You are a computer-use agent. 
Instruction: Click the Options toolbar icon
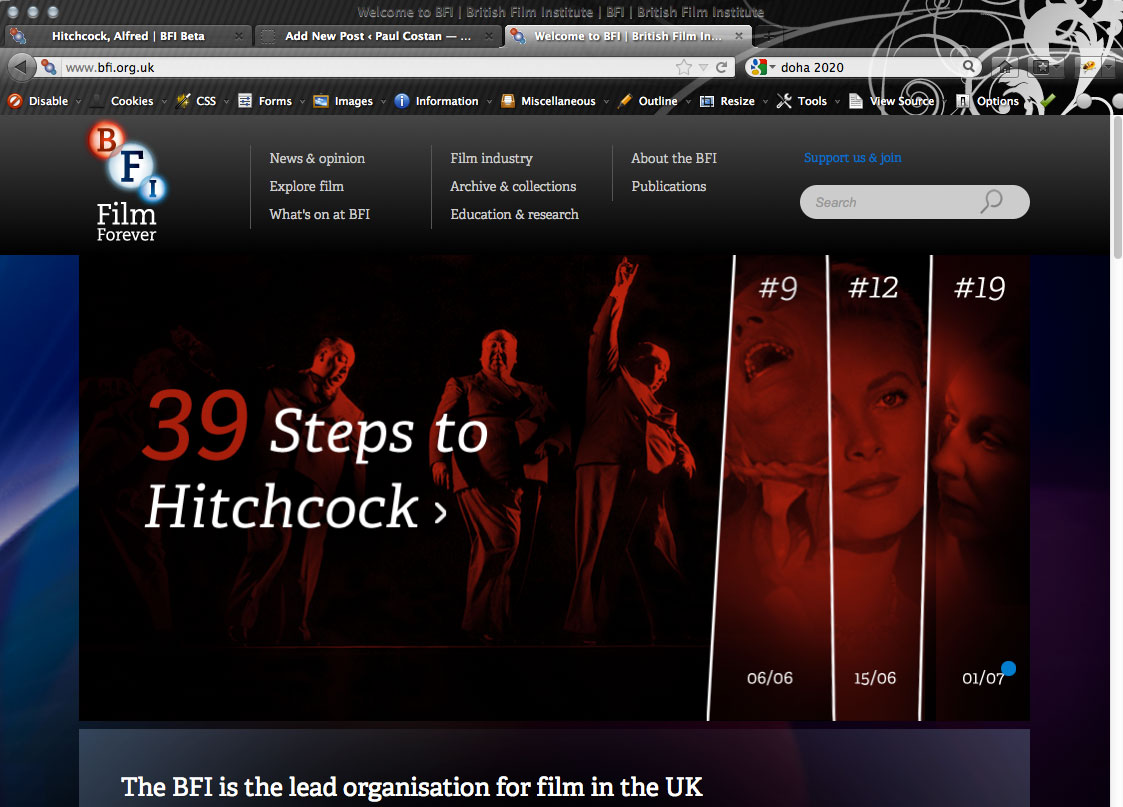(x=963, y=101)
